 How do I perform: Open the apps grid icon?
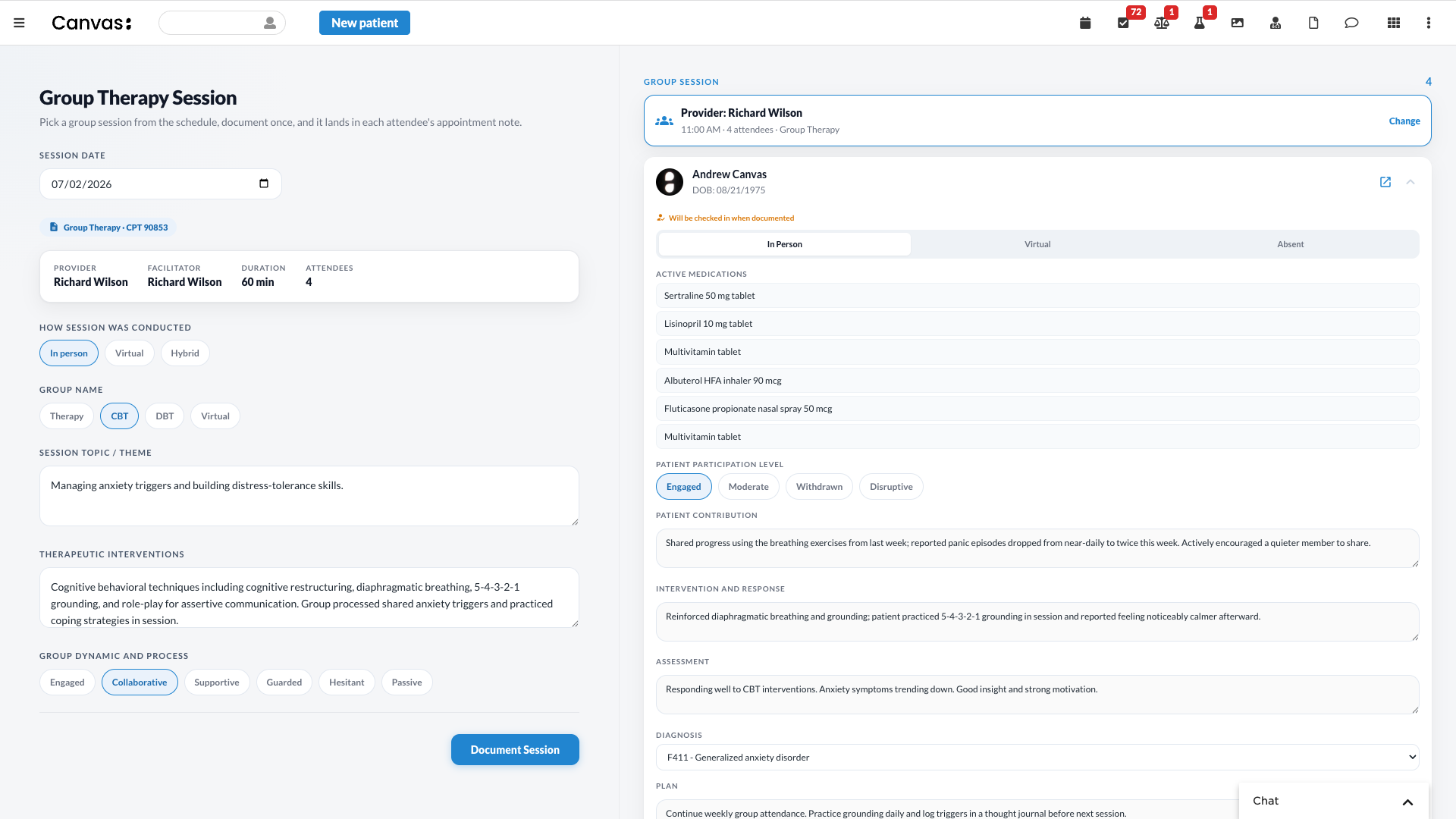[1394, 23]
